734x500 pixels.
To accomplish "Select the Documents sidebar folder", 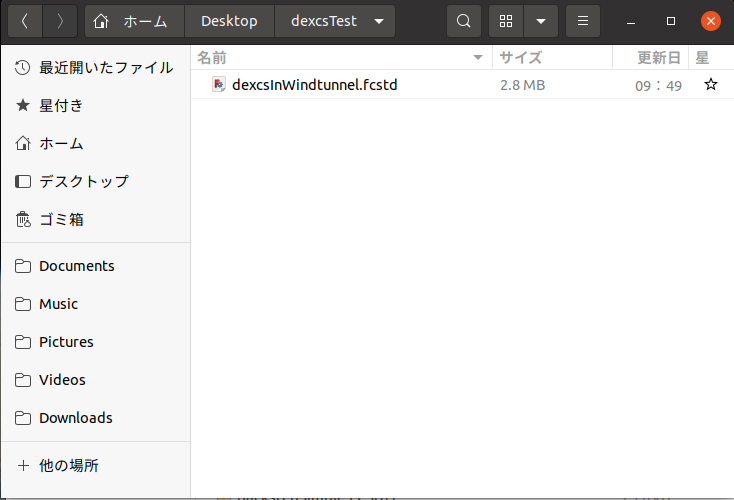I will 76,266.
